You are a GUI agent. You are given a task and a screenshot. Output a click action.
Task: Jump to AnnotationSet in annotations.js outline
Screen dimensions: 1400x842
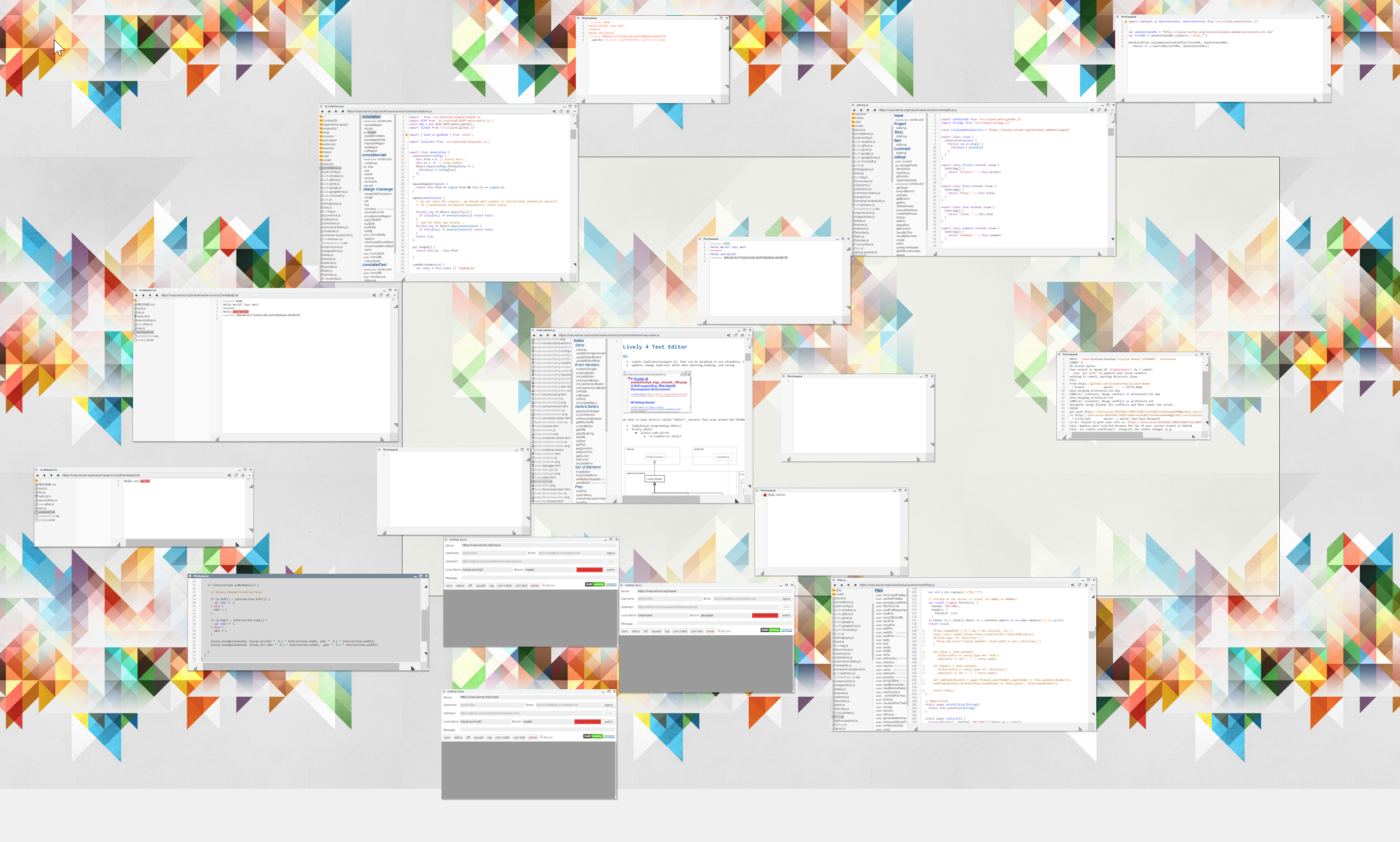coord(374,155)
